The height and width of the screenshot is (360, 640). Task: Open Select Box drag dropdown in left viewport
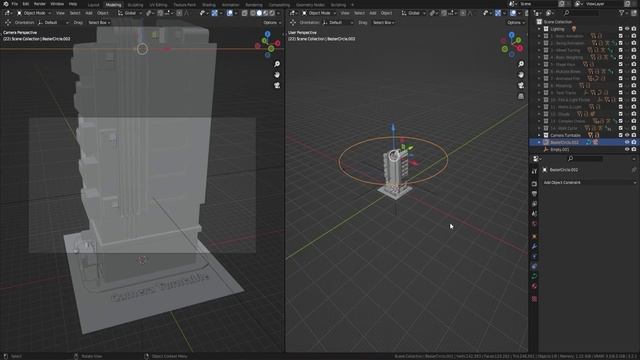click(98, 22)
